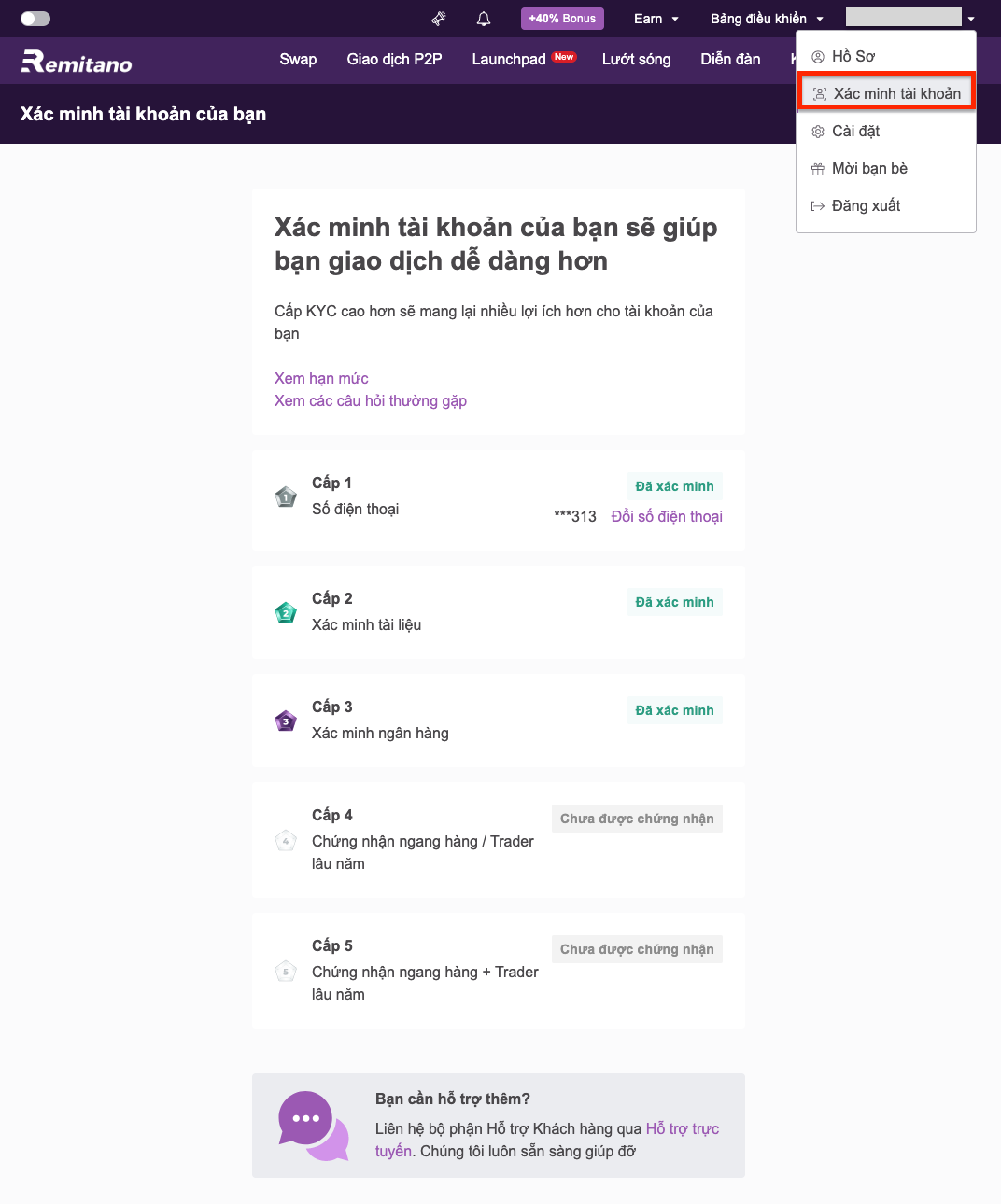The image size is (1001, 1204).
Task: Toggle the switch in the top-left corner
Action: pyautogui.click(x=35, y=19)
